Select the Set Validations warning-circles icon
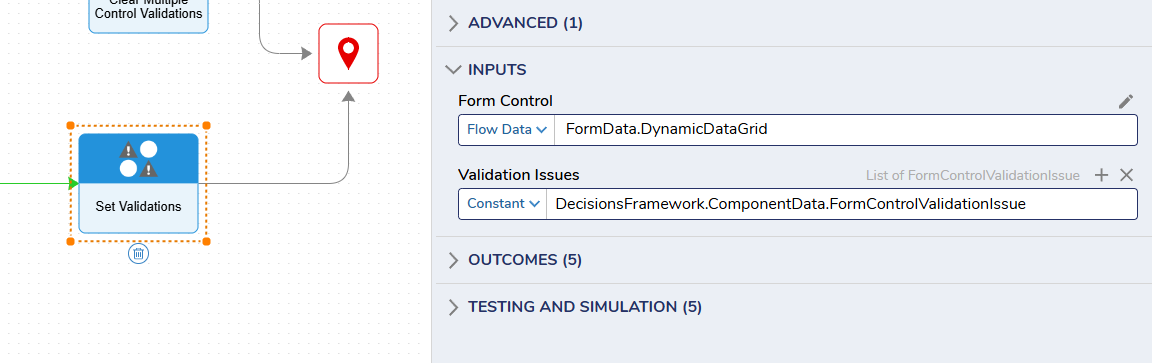The height and width of the screenshot is (363, 1152). 139,159
